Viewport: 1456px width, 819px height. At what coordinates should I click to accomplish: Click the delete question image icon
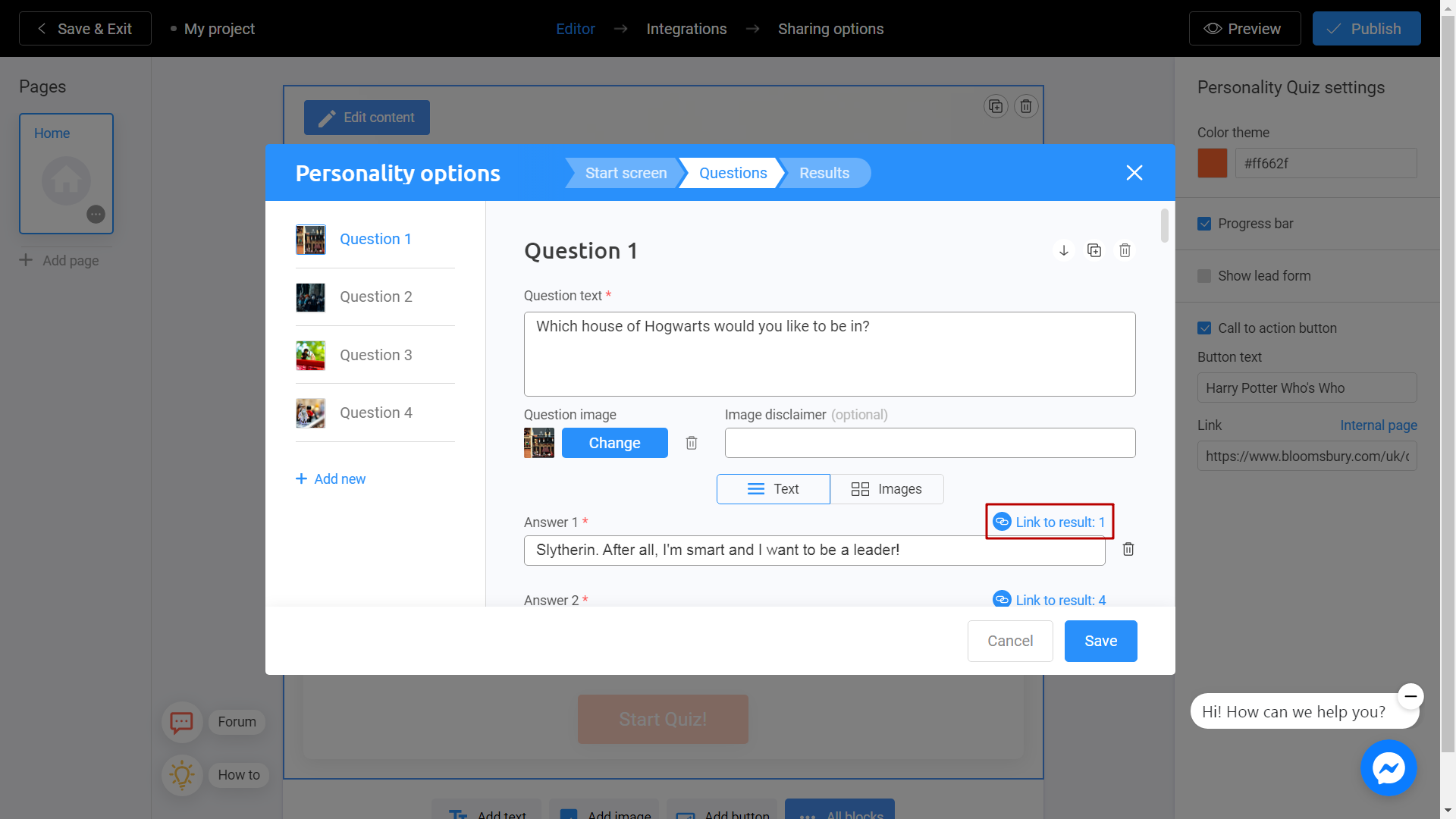tap(692, 443)
